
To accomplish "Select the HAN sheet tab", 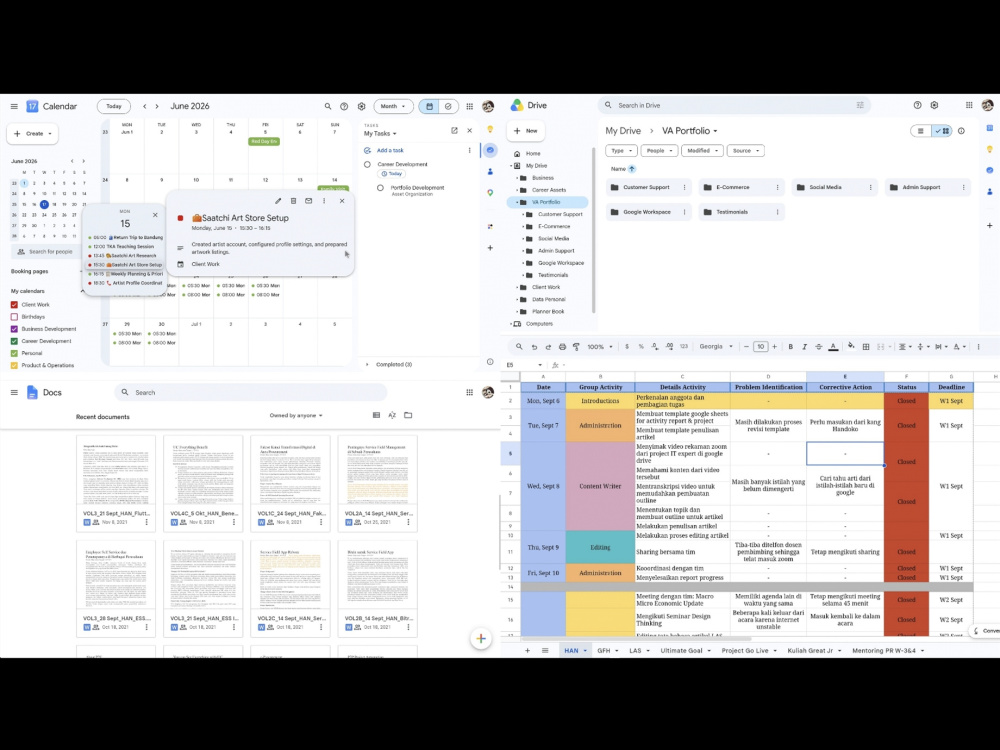I will [575, 651].
